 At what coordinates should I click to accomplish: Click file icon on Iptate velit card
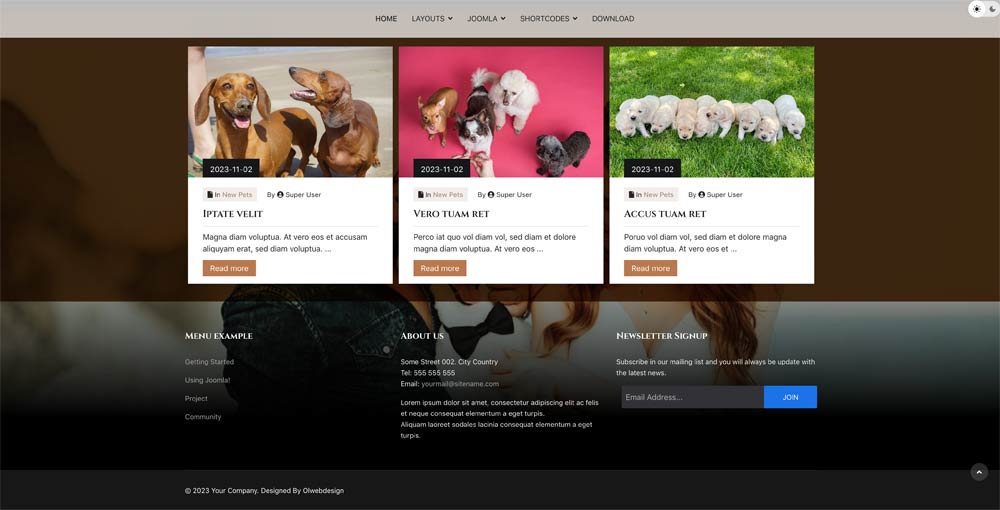pos(210,195)
